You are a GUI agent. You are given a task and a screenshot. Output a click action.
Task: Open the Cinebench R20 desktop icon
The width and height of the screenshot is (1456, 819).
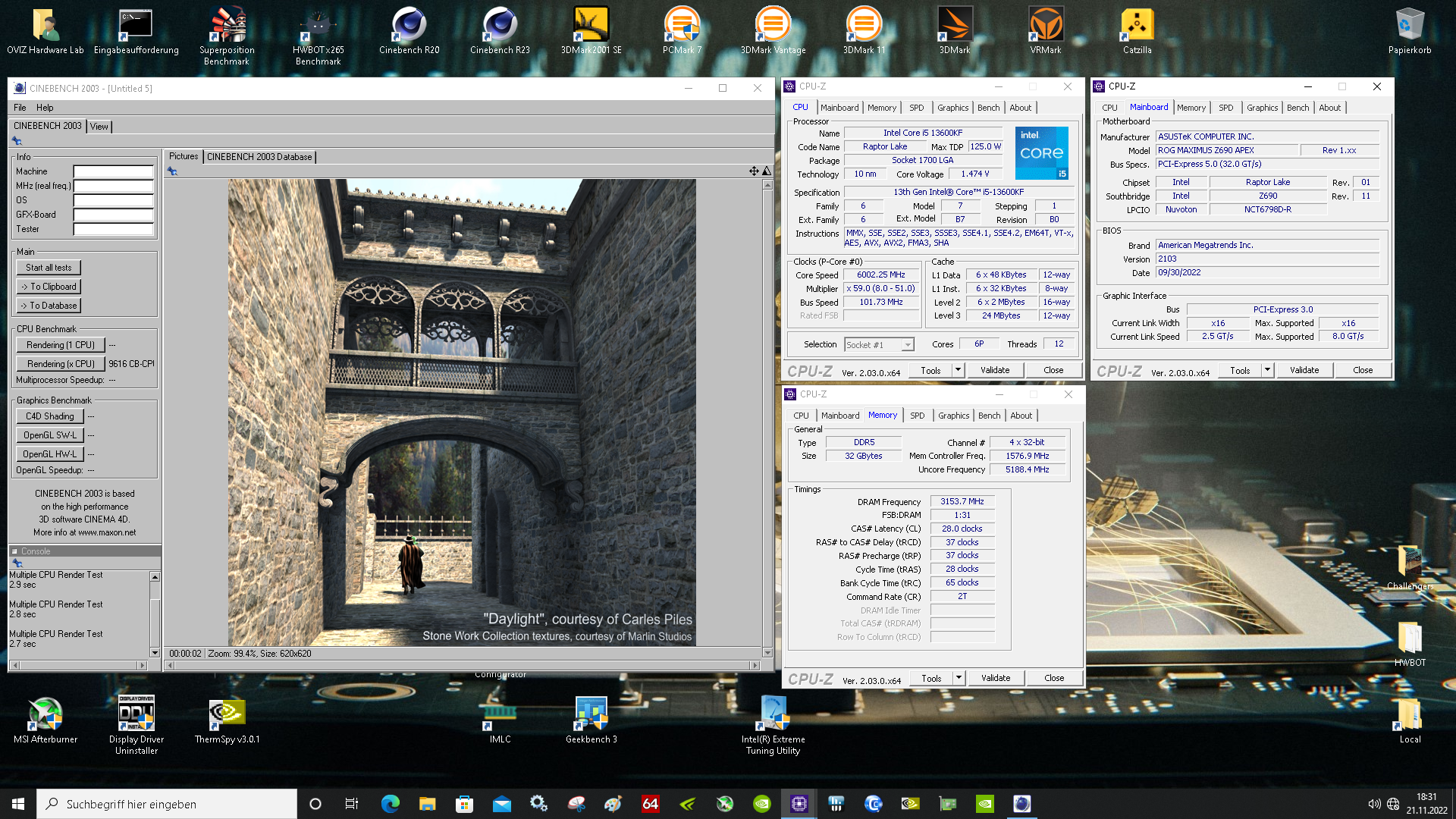[x=409, y=30]
